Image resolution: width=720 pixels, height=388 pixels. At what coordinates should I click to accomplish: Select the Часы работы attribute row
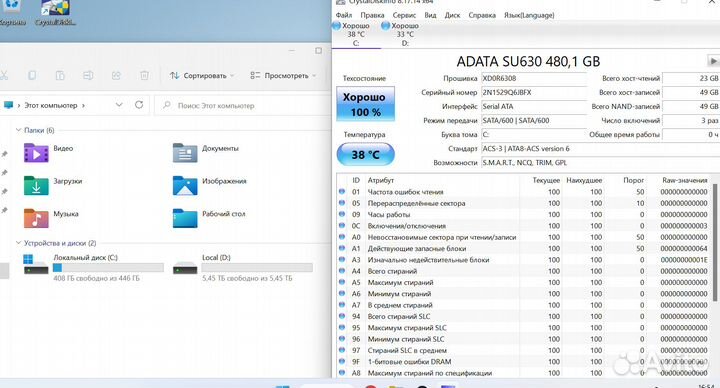[x=523, y=214]
